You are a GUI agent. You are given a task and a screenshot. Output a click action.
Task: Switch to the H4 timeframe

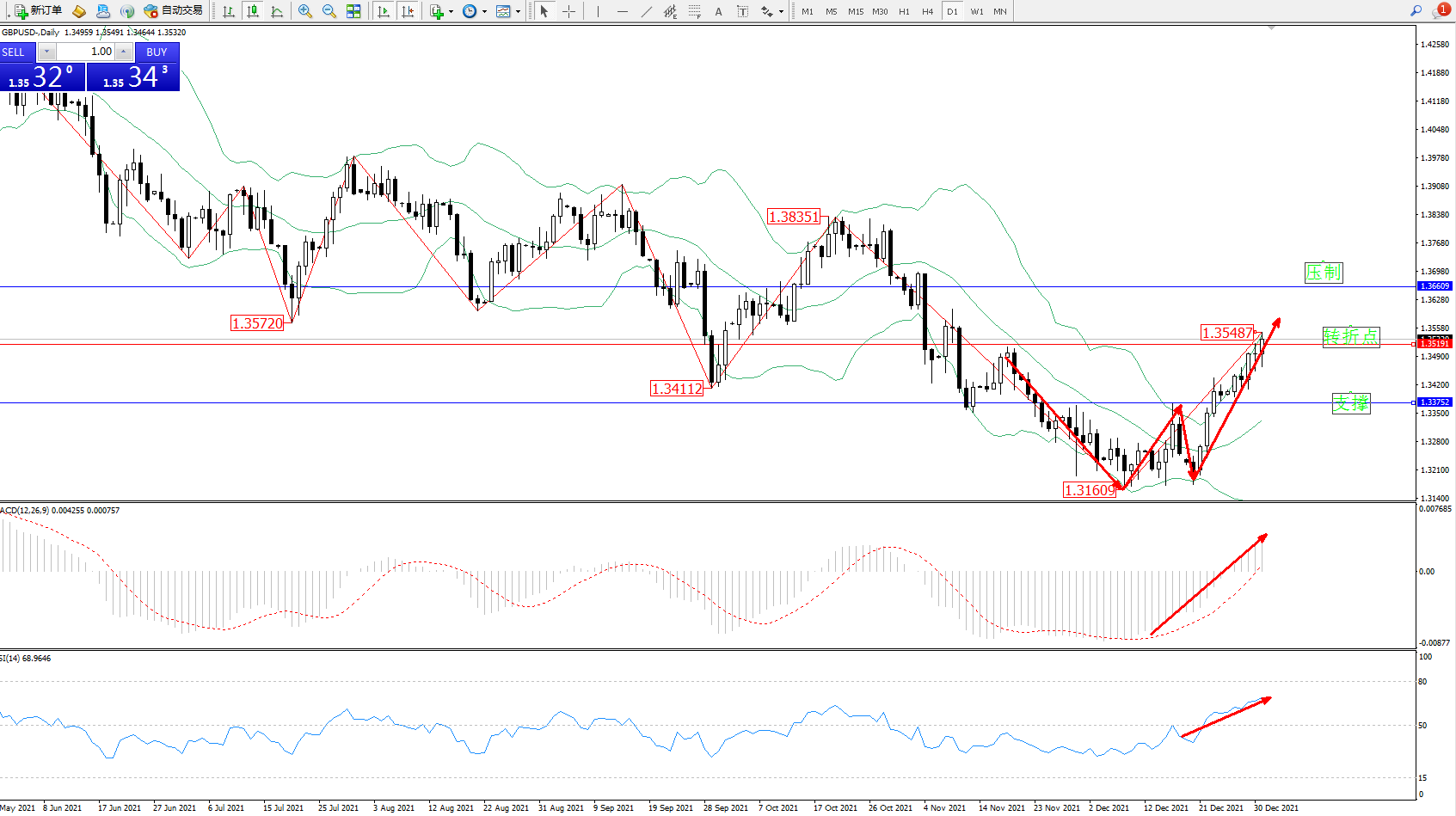[x=927, y=11]
